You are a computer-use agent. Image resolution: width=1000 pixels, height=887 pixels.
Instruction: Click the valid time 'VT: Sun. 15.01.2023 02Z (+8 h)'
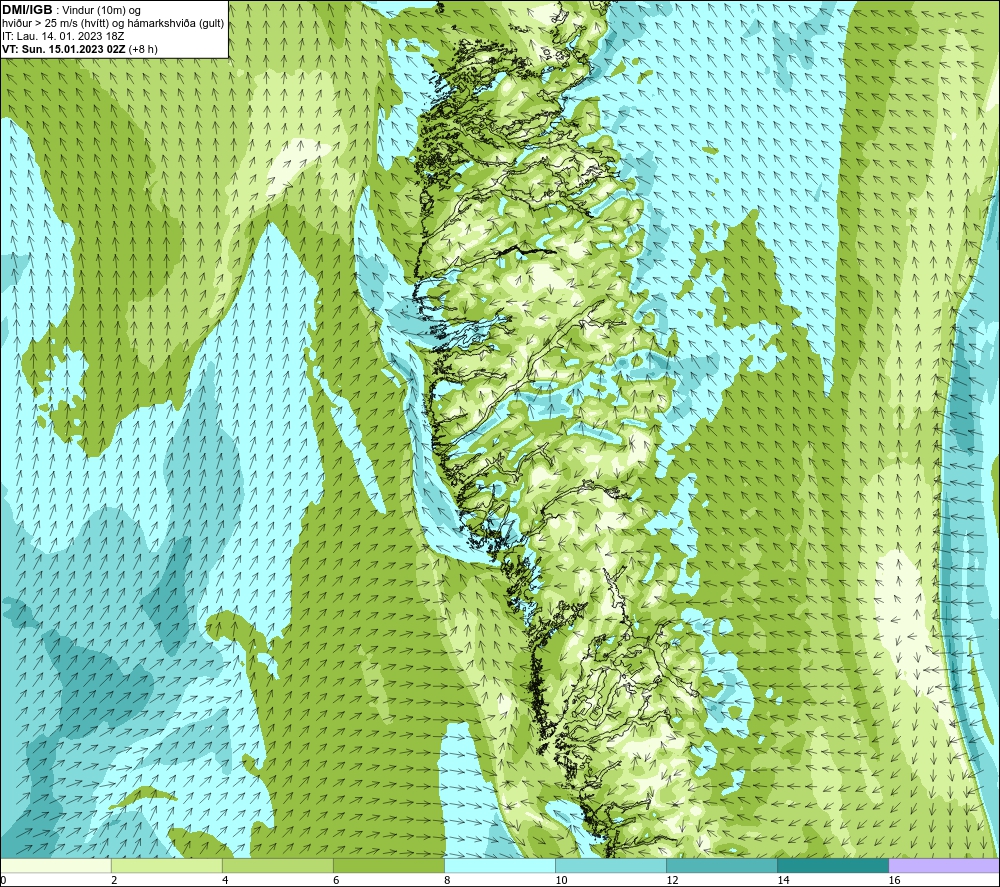point(80,49)
